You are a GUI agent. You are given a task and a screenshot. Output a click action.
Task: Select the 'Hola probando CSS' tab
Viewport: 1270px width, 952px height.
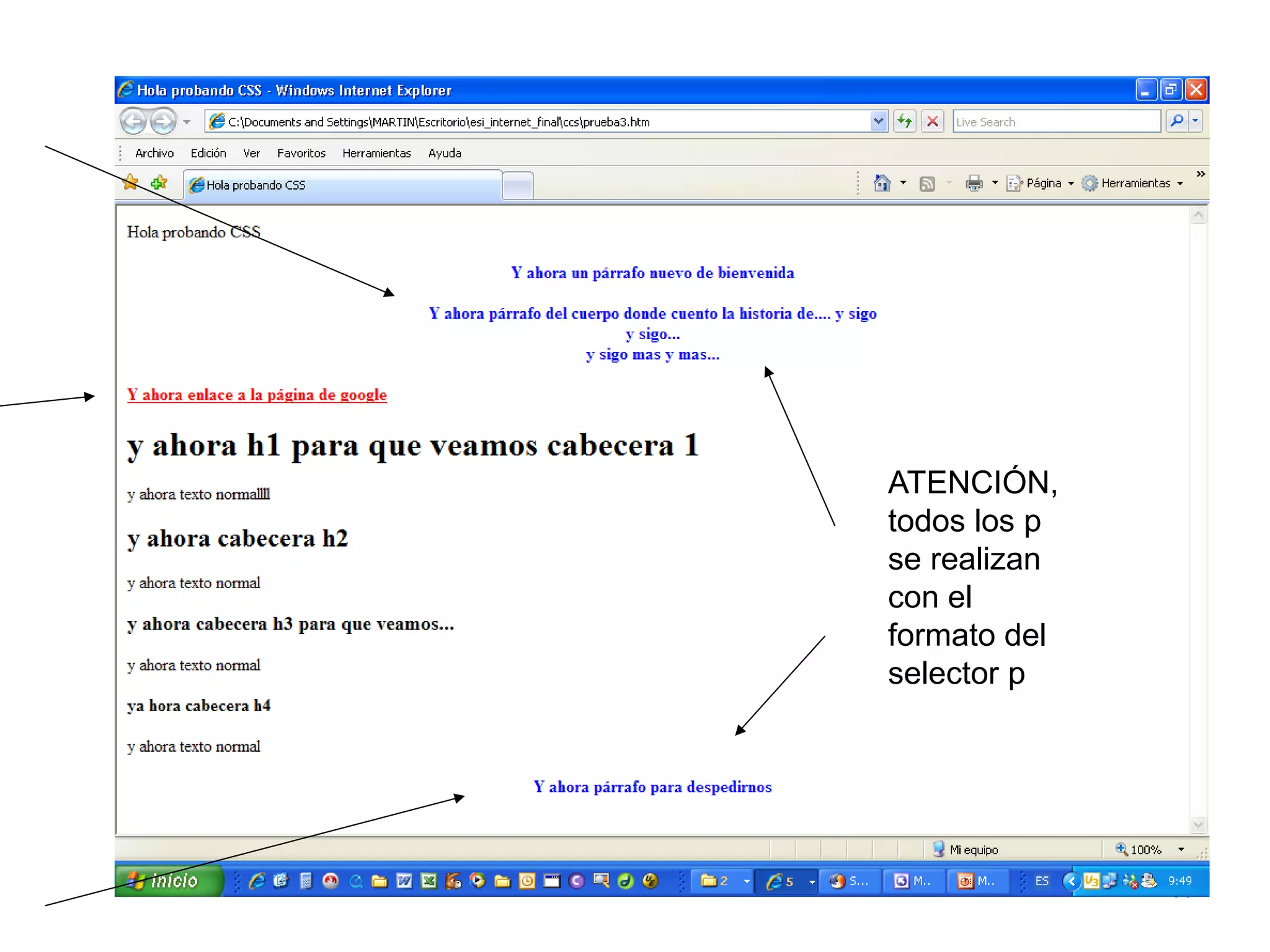point(343,185)
